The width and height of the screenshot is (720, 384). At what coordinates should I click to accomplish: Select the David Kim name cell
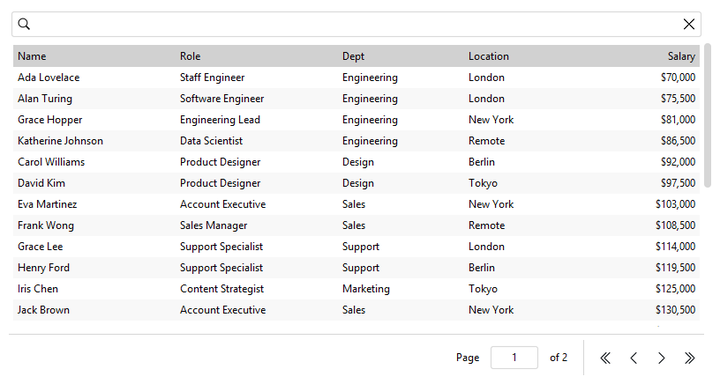tap(94, 183)
